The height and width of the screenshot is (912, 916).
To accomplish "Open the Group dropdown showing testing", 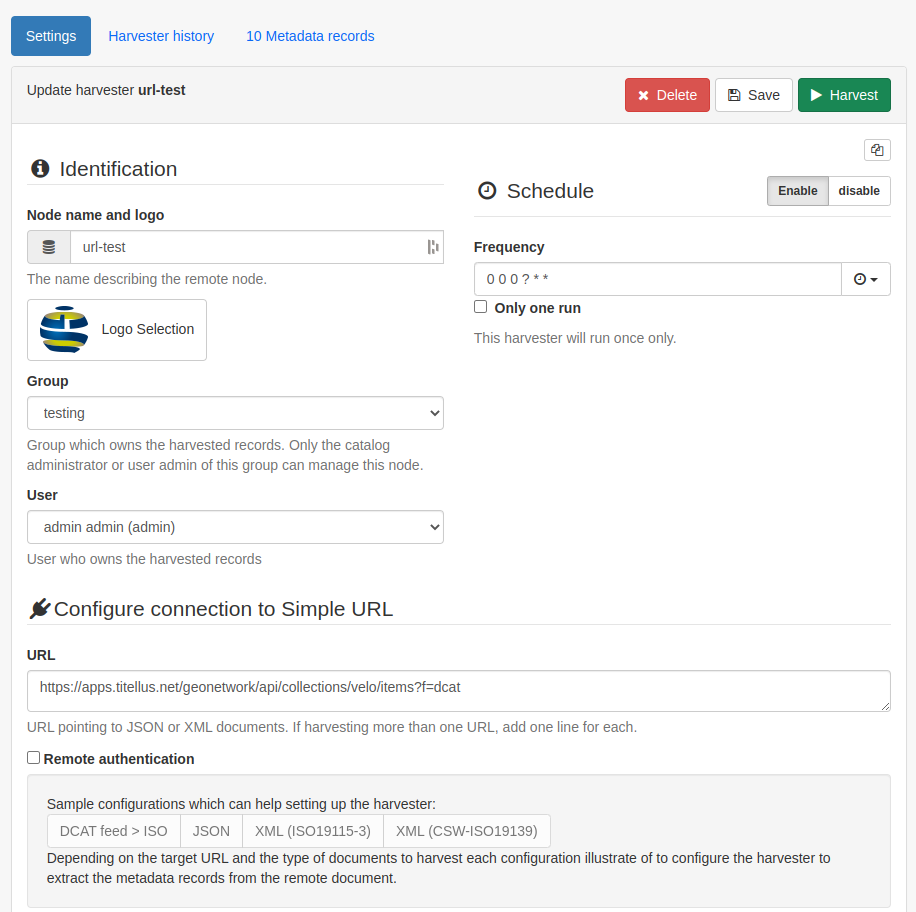I will 235,413.
